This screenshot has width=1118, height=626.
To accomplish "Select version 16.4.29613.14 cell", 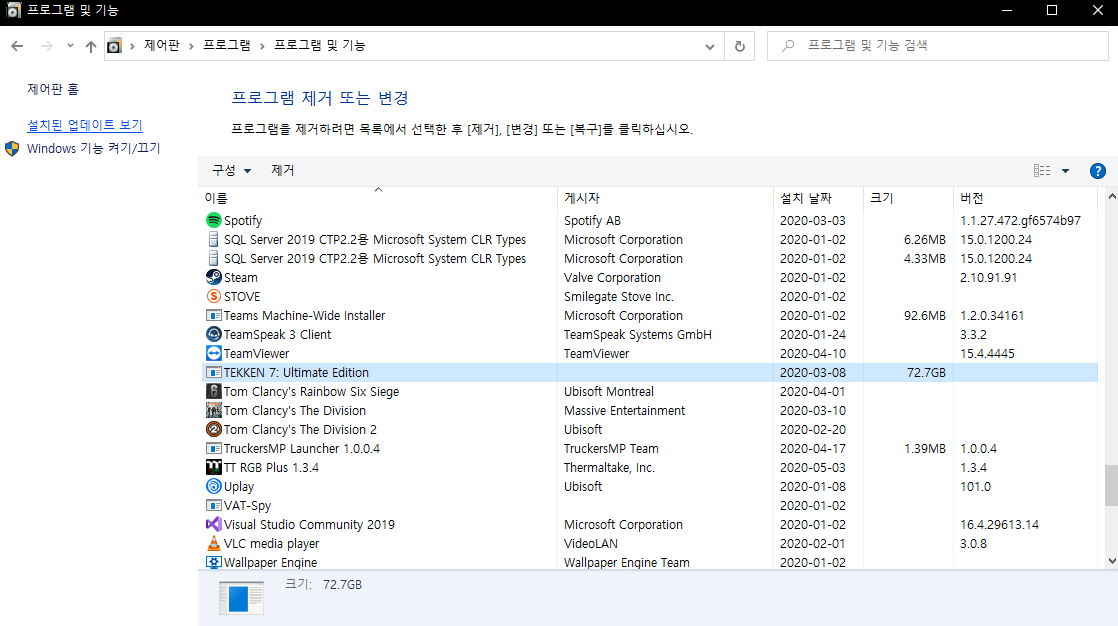I will pos(999,525).
